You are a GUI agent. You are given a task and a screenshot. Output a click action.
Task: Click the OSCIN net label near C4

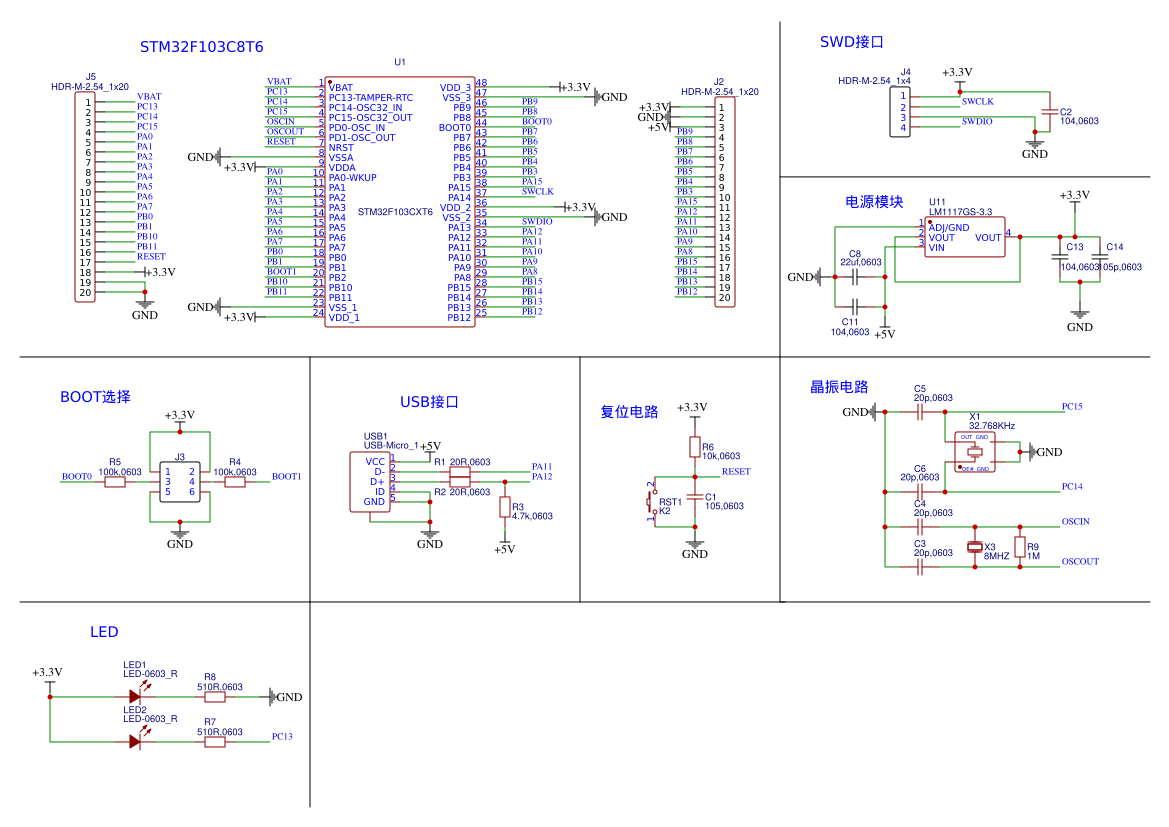click(1076, 521)
